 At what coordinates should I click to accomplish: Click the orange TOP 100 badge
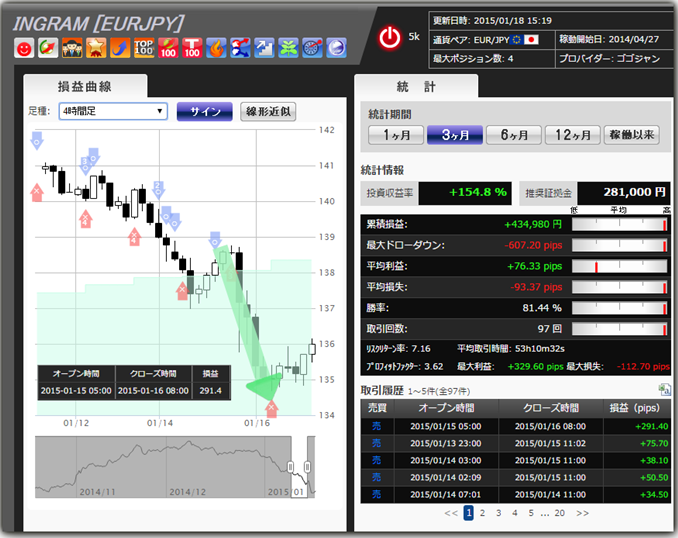[144, 48]
